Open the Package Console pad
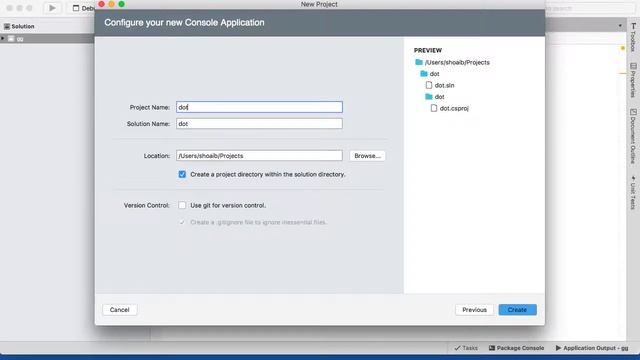The image size is (640, 360). pos(516,348)
